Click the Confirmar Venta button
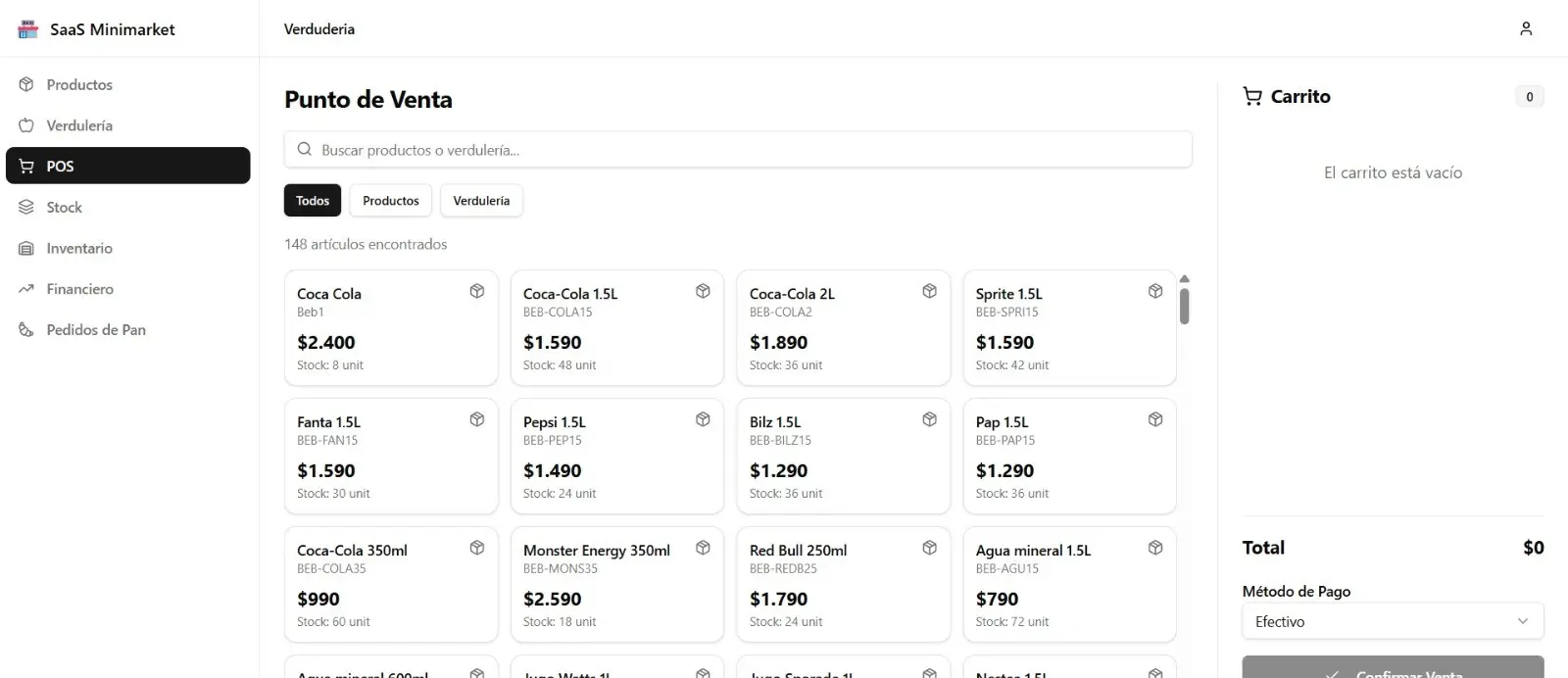The height and width of the screenshot is (678, 1568). [x=1393, y=667]
